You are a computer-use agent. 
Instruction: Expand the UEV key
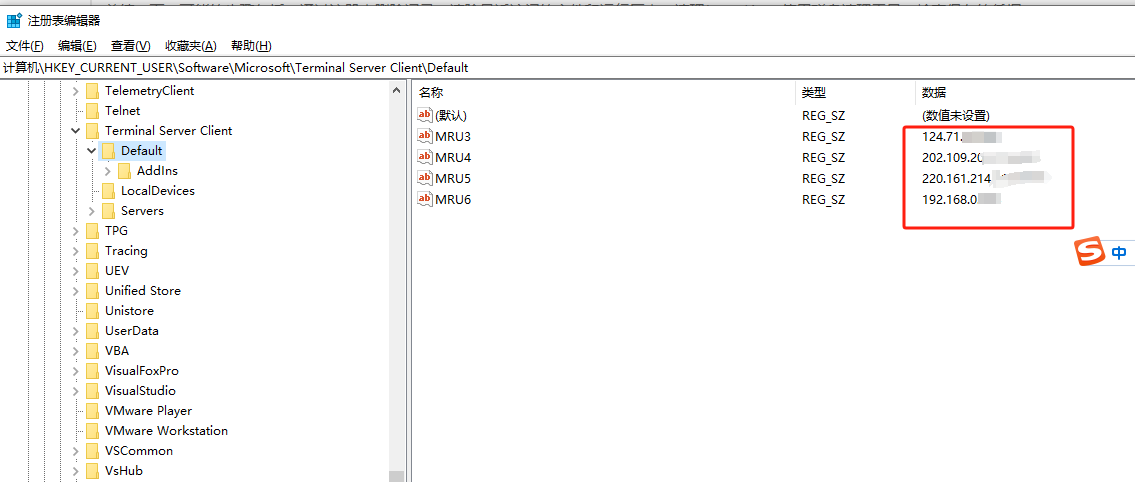(75, 271)
